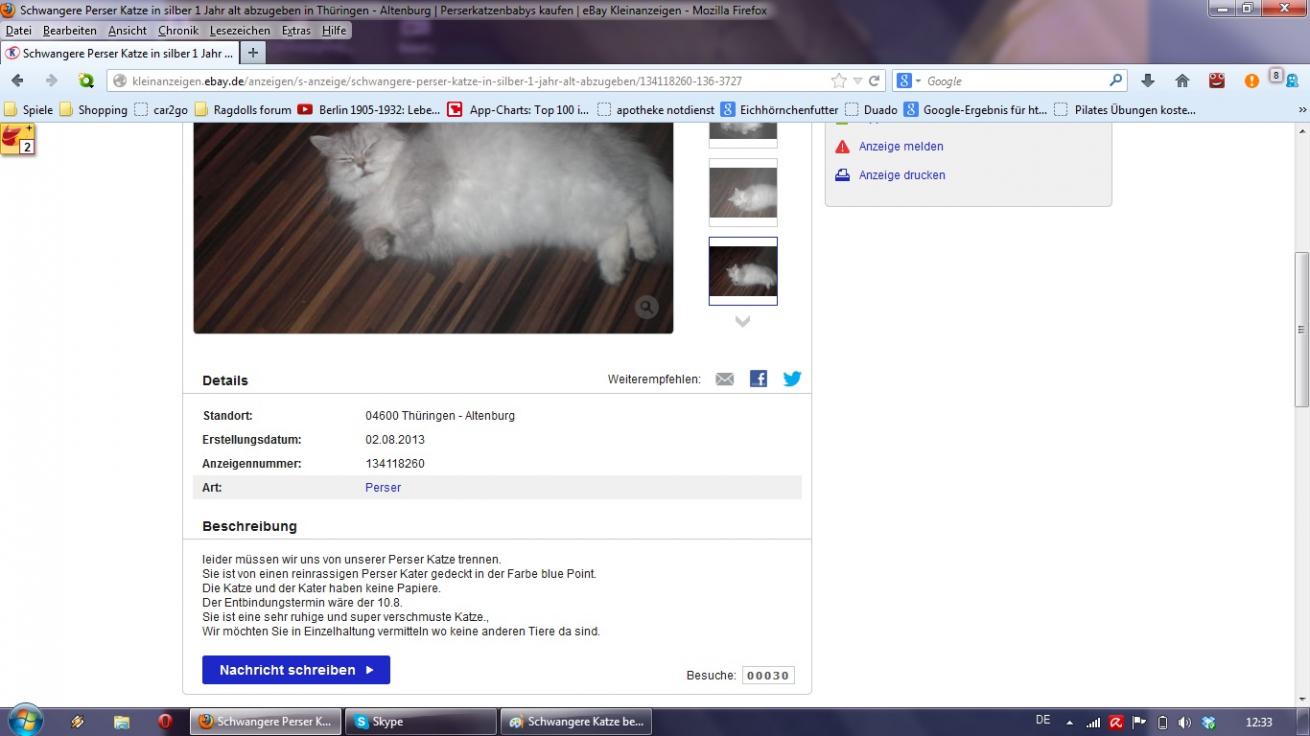Open the Explorer folder icon in the taskbar
Screen dimensions: 1310x736
(122, 721)
